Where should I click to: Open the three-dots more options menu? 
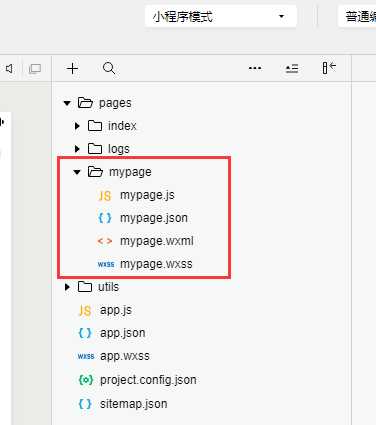255,68
